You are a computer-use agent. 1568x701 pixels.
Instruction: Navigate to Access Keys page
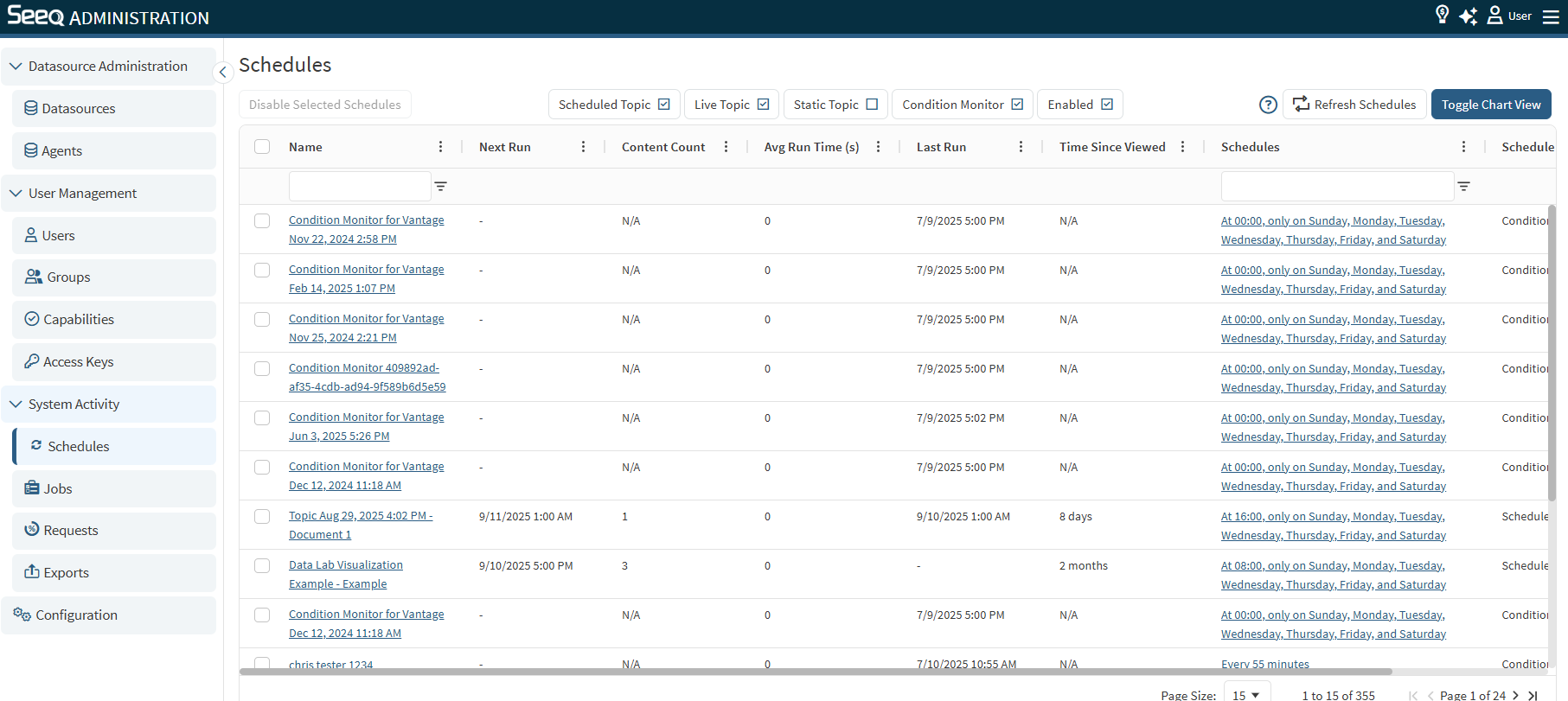tap(78, 362)
